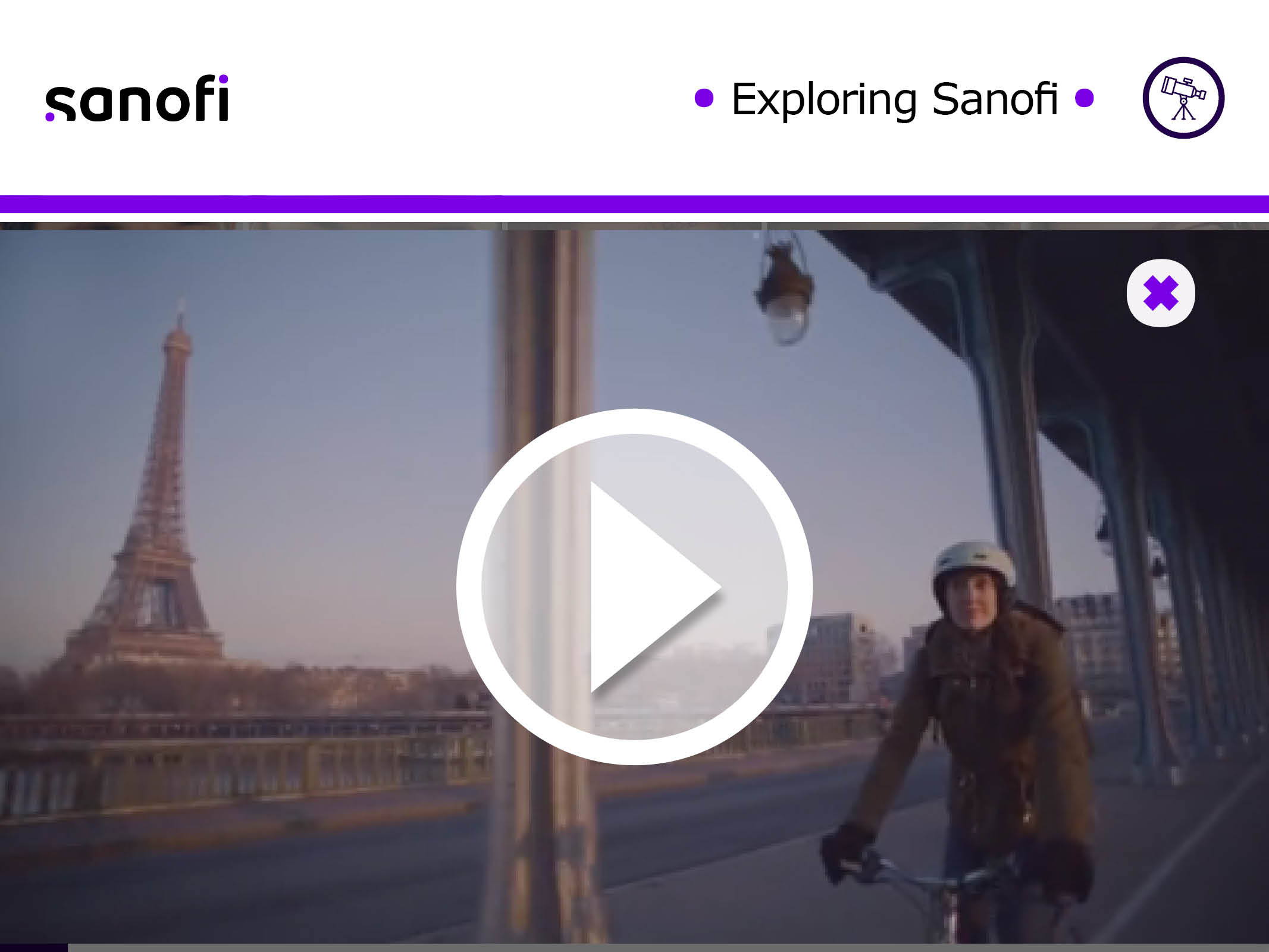This screenshot has height=952, width=1269.
Task: Click the purple dot before Exploring Sanofi
Action: 704,98
